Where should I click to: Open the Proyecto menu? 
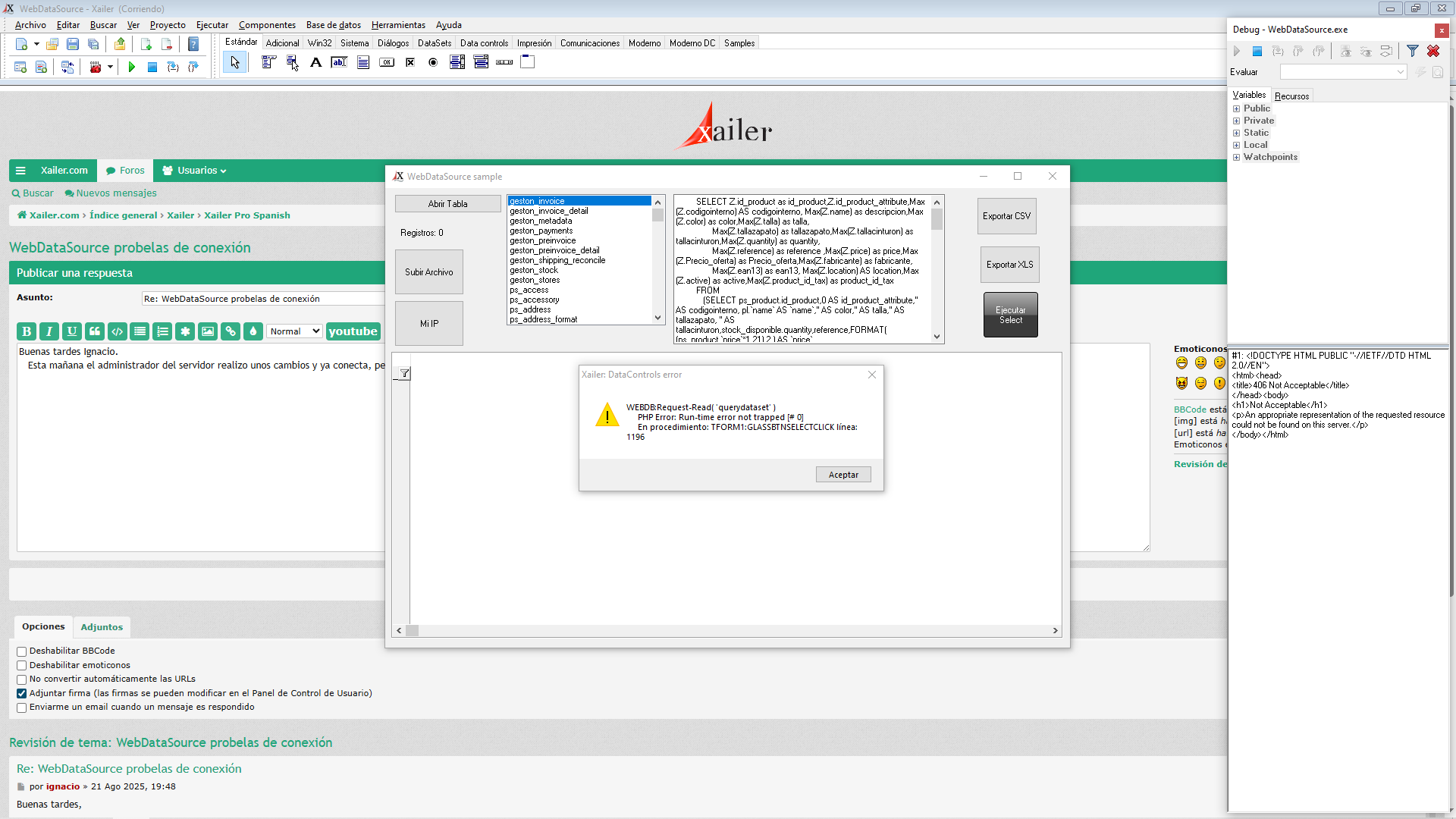[x=168, y=25]
